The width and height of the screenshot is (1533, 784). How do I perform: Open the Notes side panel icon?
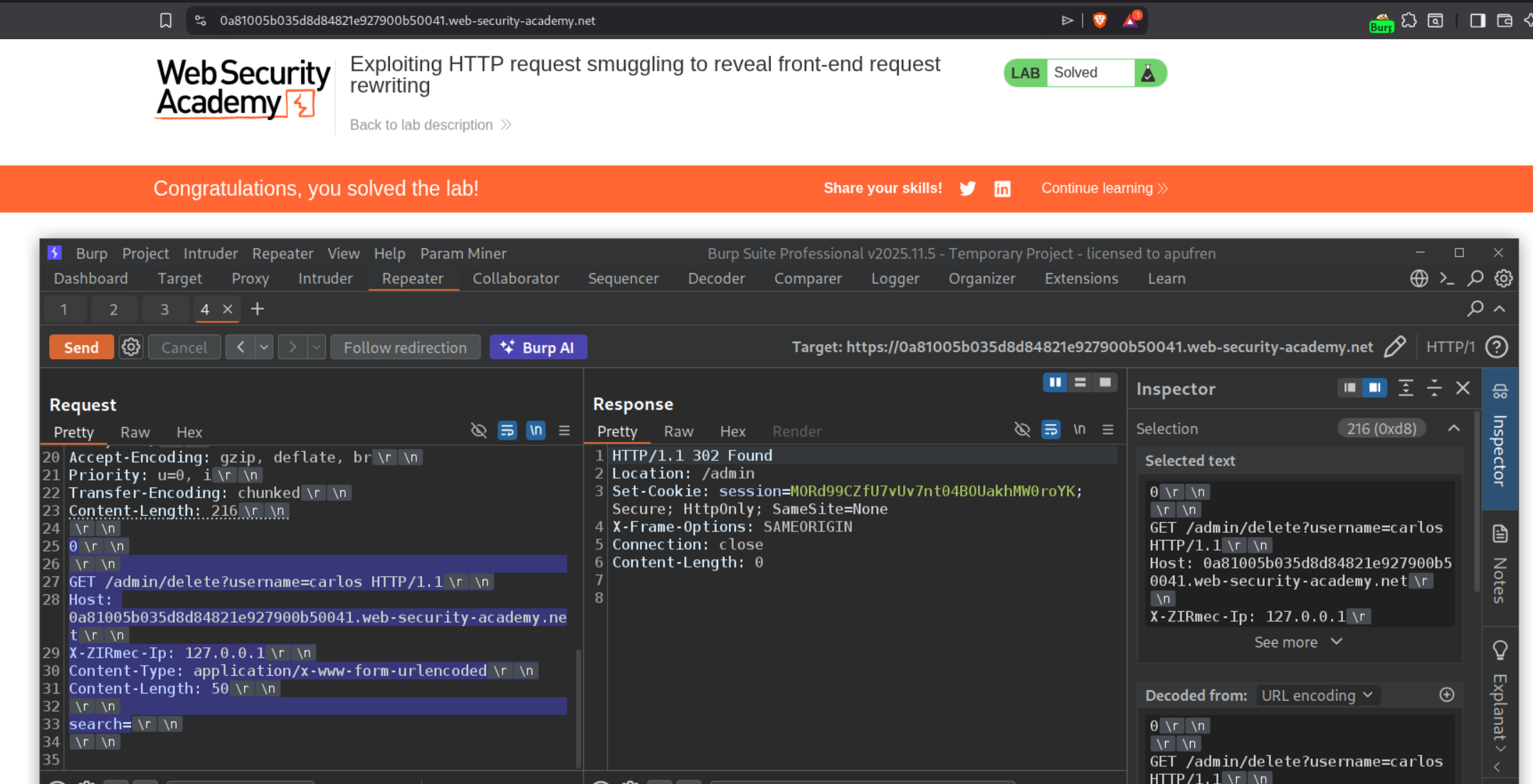pyautogui.click(x=1500, y=534)
